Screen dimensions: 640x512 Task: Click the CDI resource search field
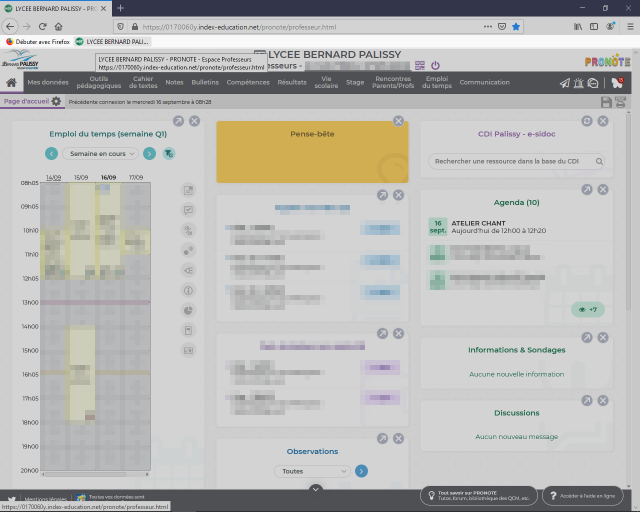(510, 161)
